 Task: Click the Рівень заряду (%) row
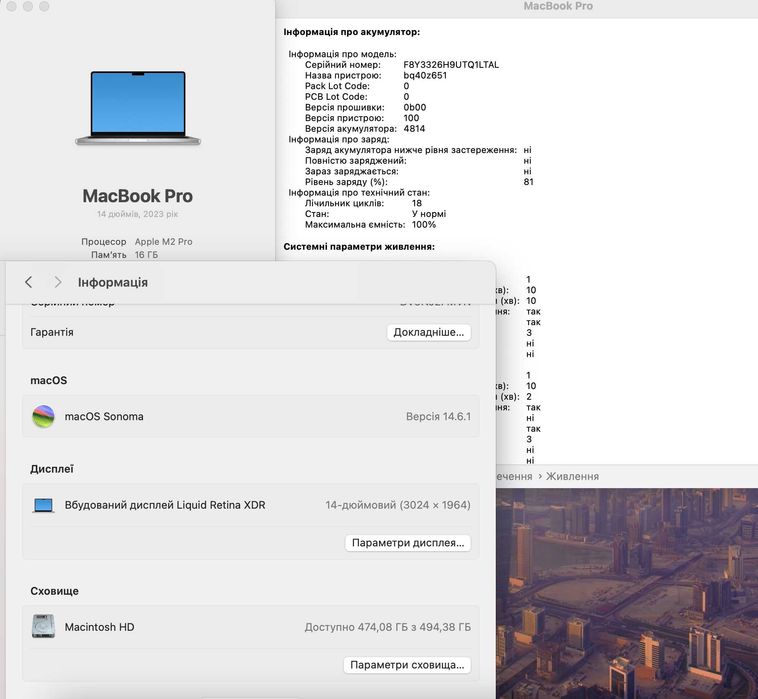pyautogui.click(x=419, y=182)
